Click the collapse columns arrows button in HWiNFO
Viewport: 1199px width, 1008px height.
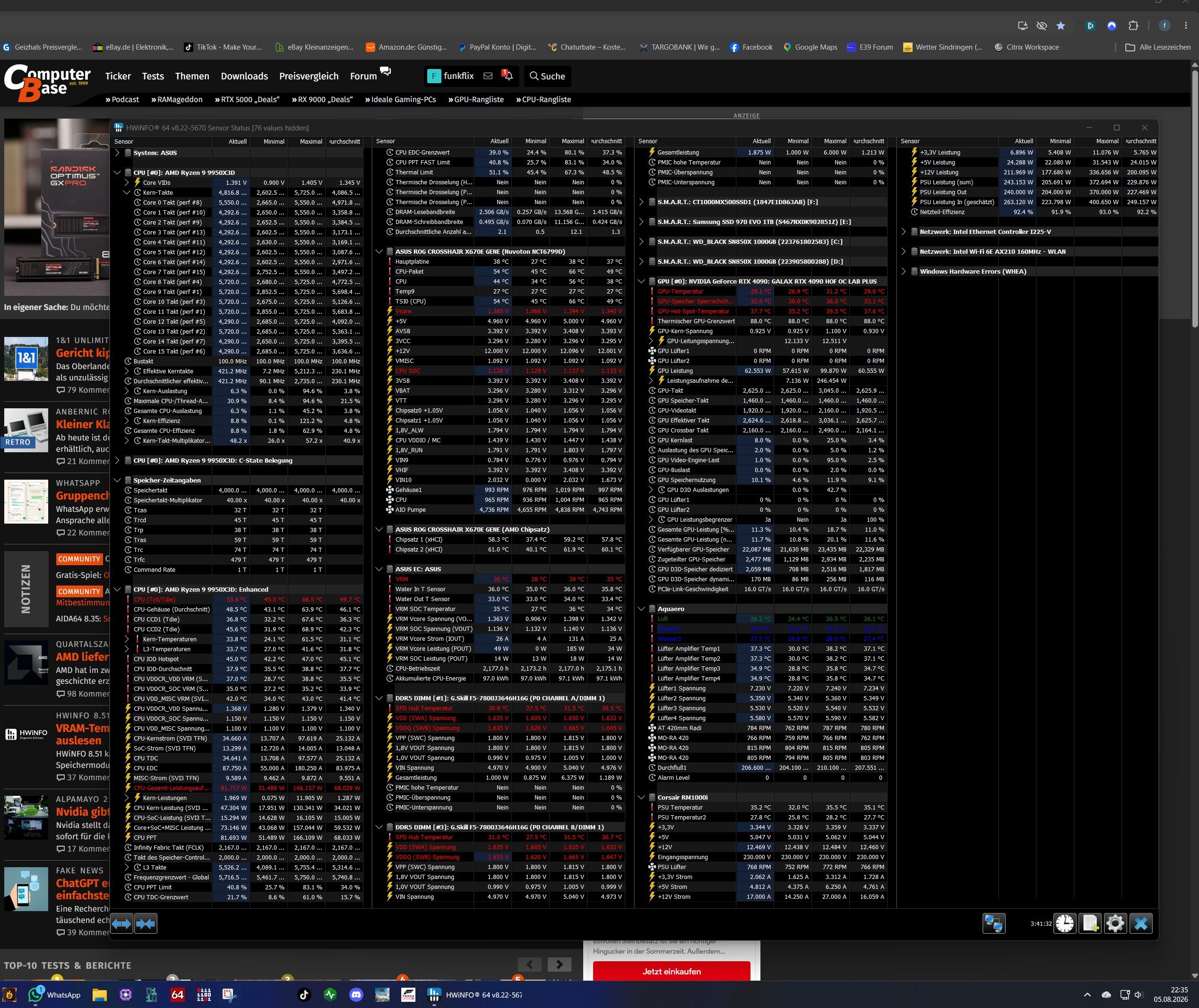(146, 923)
